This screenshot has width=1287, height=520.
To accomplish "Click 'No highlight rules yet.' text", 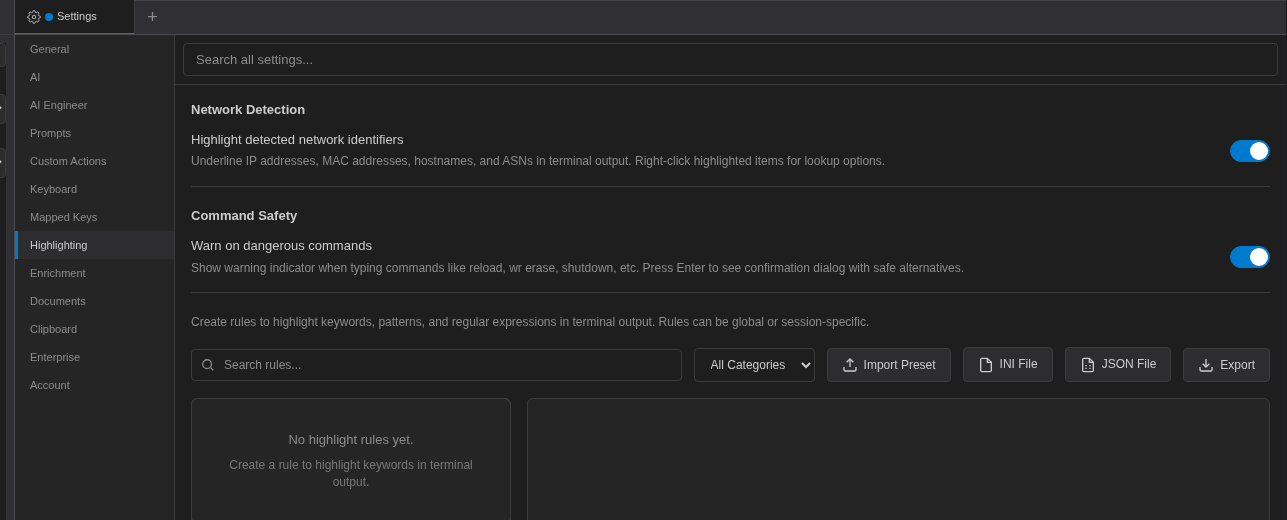I will pos(351,439).
